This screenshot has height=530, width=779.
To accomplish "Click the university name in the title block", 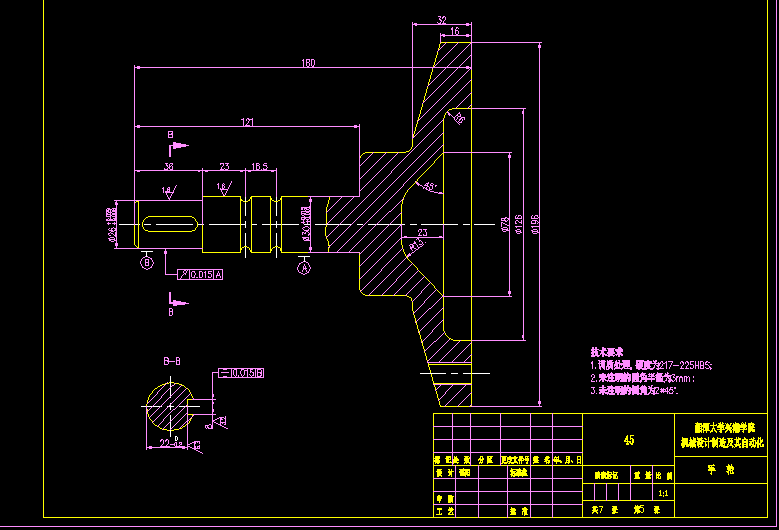I will [x=725, y=428].
